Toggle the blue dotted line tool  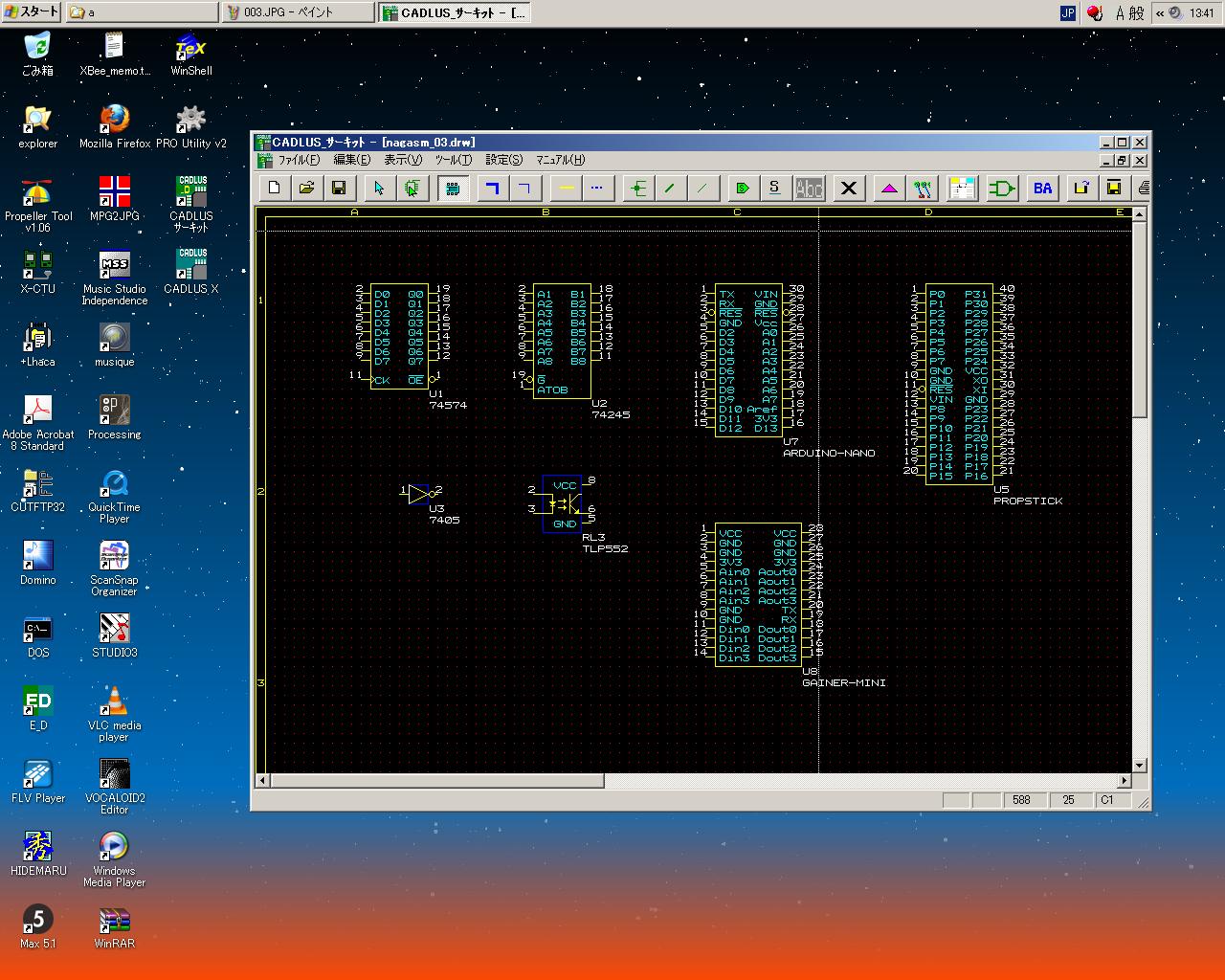[597, 188]
